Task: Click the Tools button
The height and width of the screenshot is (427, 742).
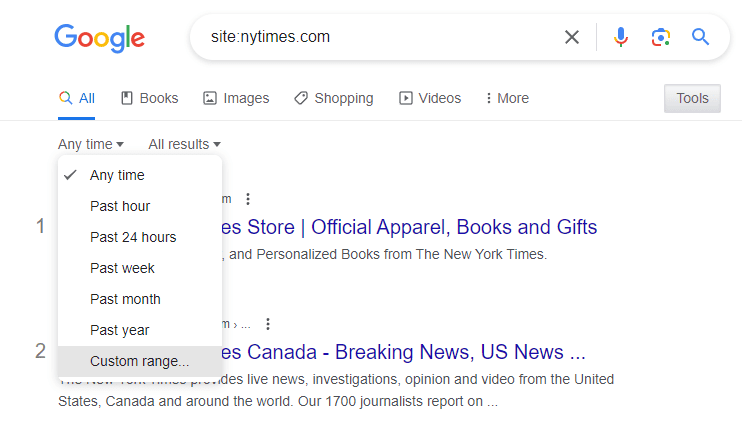Action: (692, 98)
